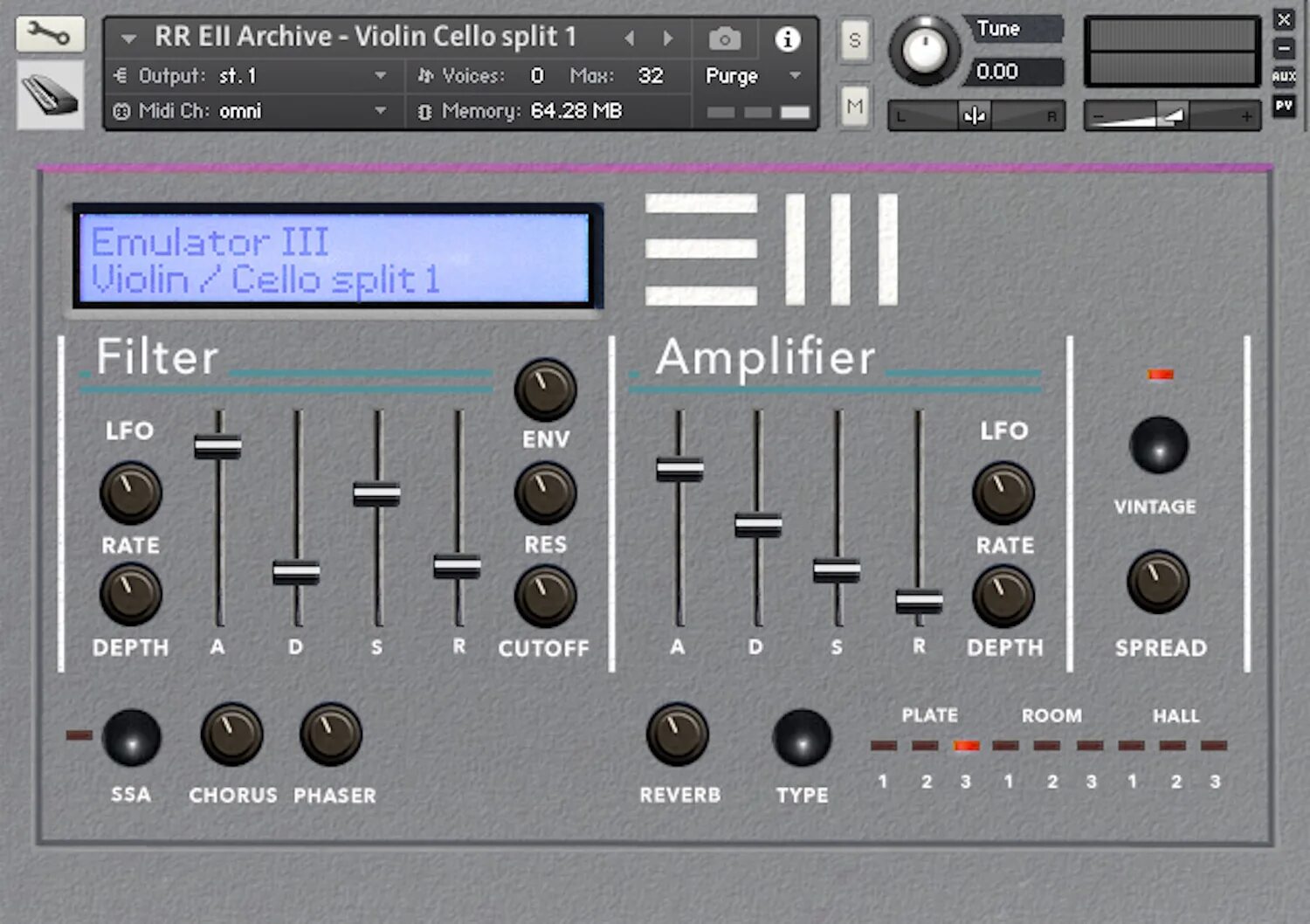This screenshot has height=924, width=1310.
Task: Click the keyboard instrument icon
Action: click(50, 95)
